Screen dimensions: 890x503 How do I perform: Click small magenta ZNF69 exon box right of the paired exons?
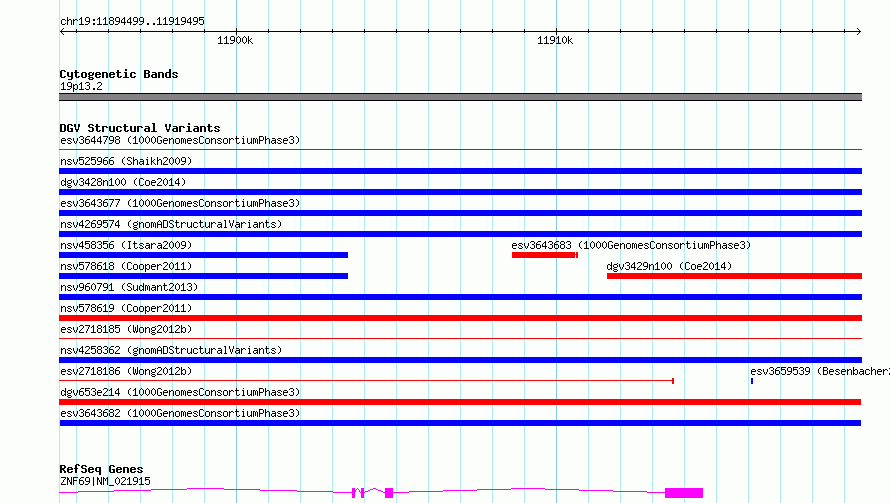(389, 493)
